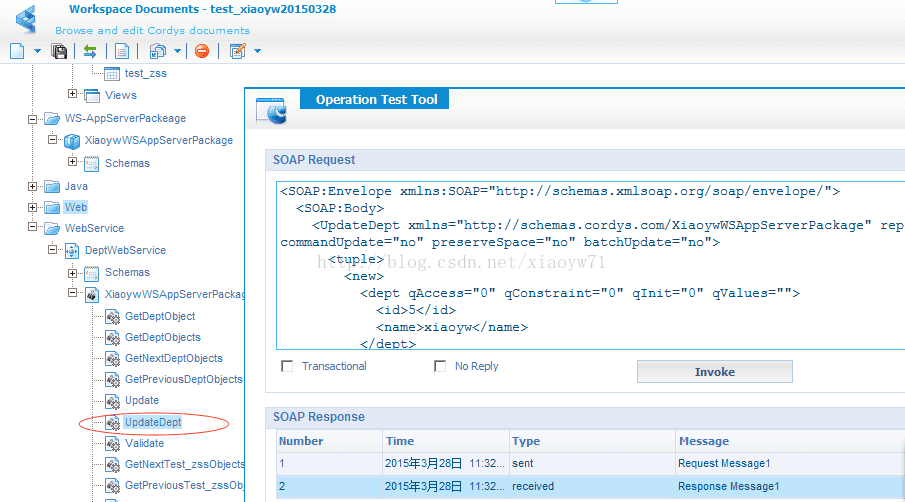Select the Request Message1 row
905x502 pixels.
click(590, 463)
